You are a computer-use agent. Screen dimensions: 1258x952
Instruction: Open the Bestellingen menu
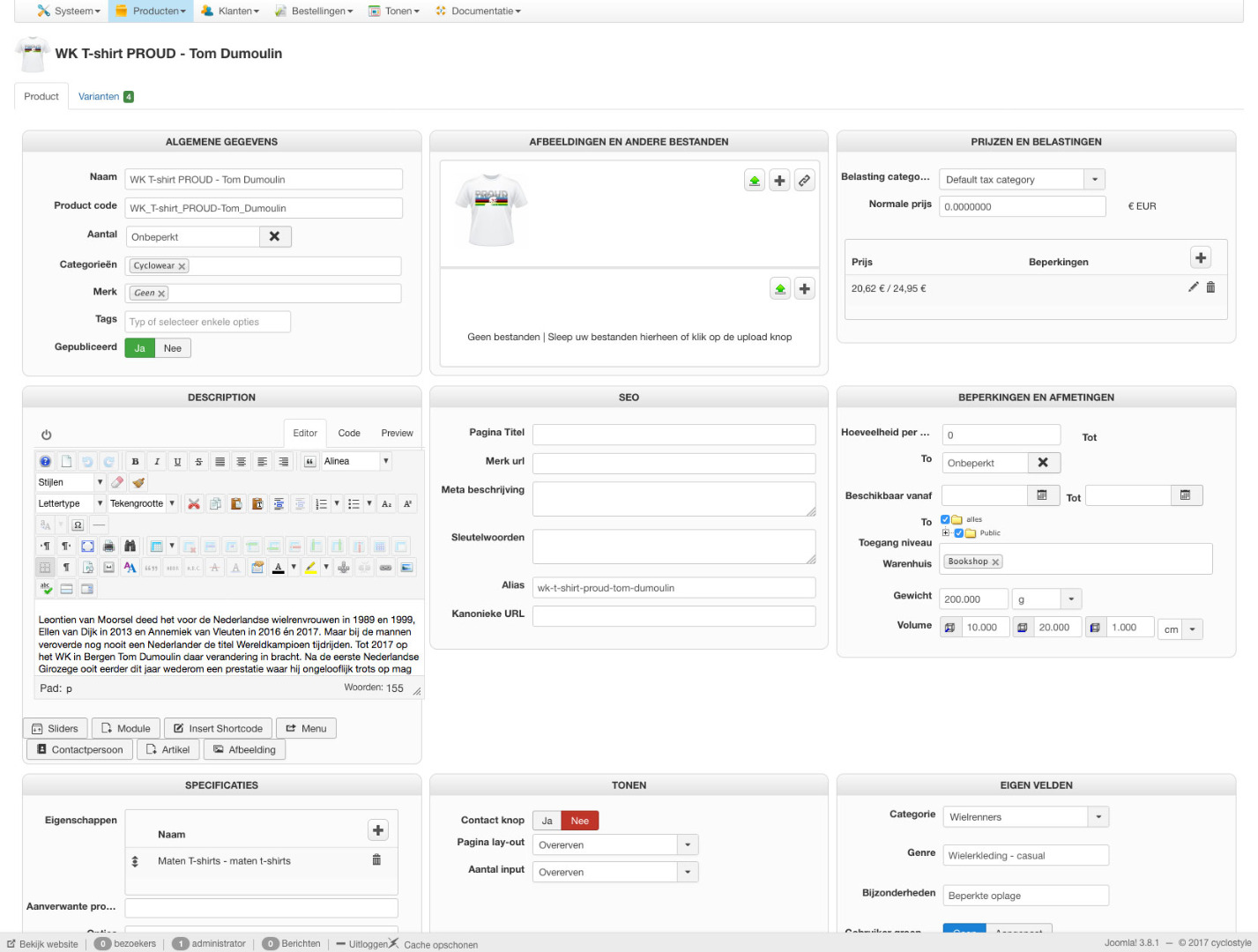click(x=314, y=11)
